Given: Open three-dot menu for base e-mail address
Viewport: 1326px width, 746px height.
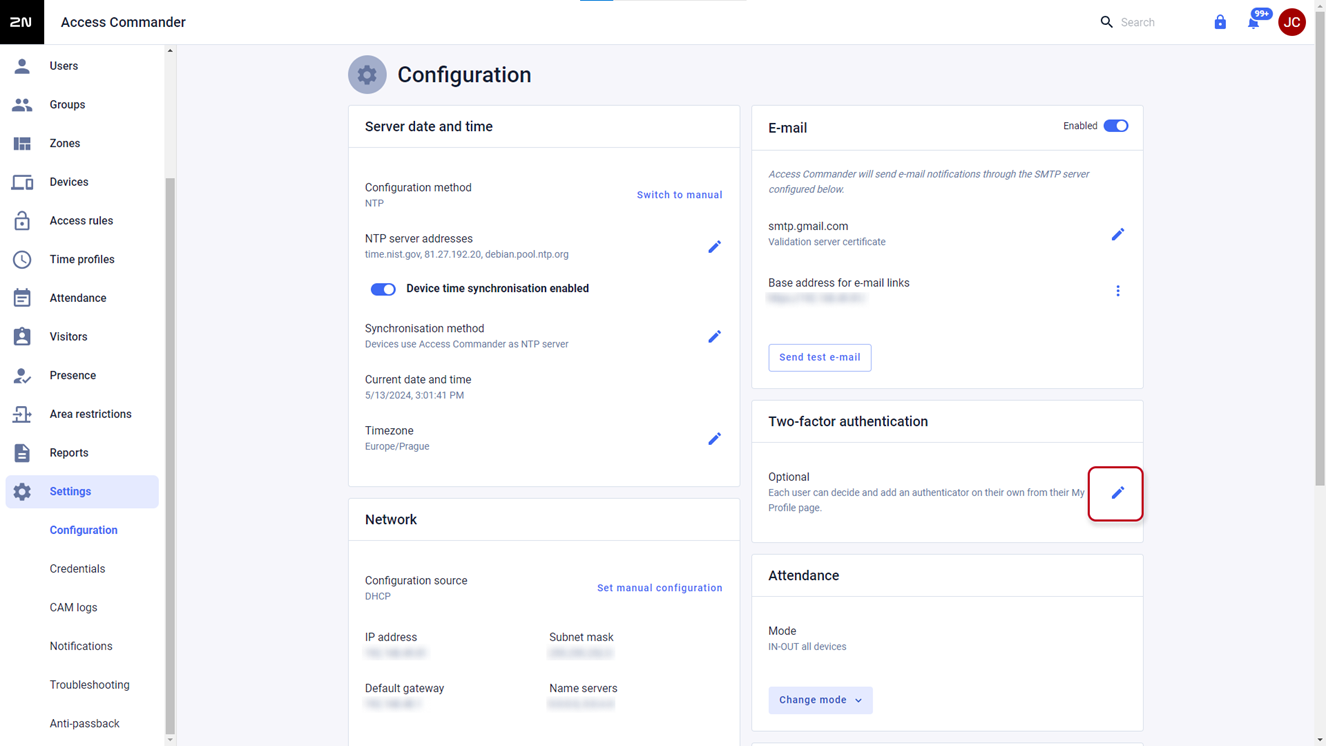Looking at the screenshot, I should tap(1118, 291).
